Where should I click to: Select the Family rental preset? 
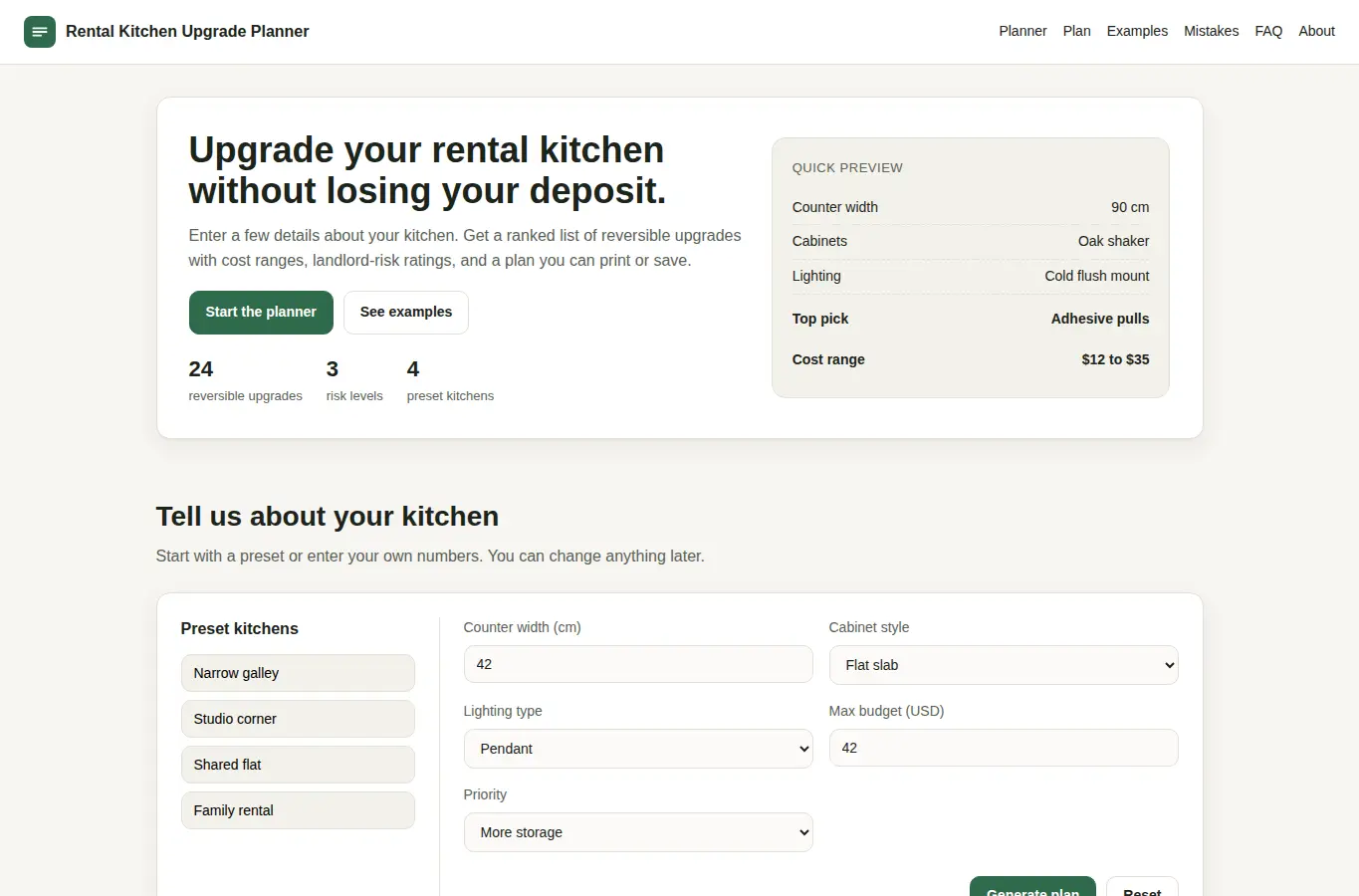click(x=298, y=810)
